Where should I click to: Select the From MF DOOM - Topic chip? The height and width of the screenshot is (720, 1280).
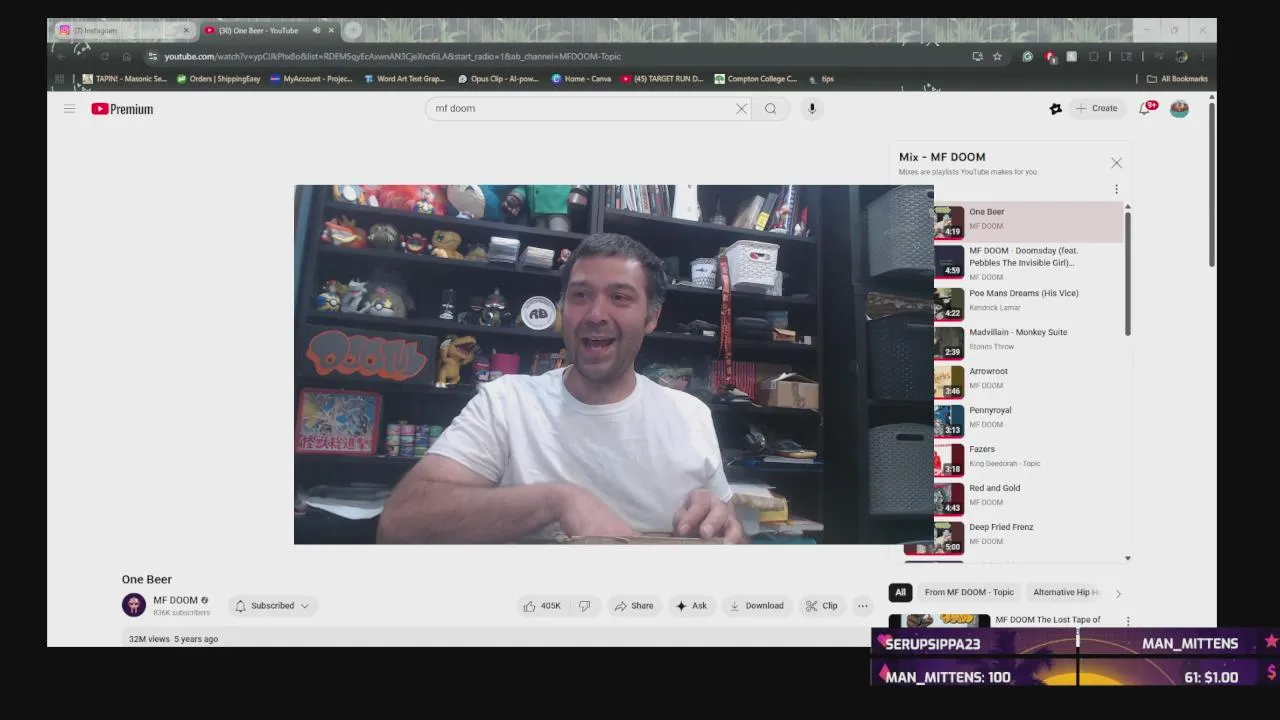coord(969,592)
